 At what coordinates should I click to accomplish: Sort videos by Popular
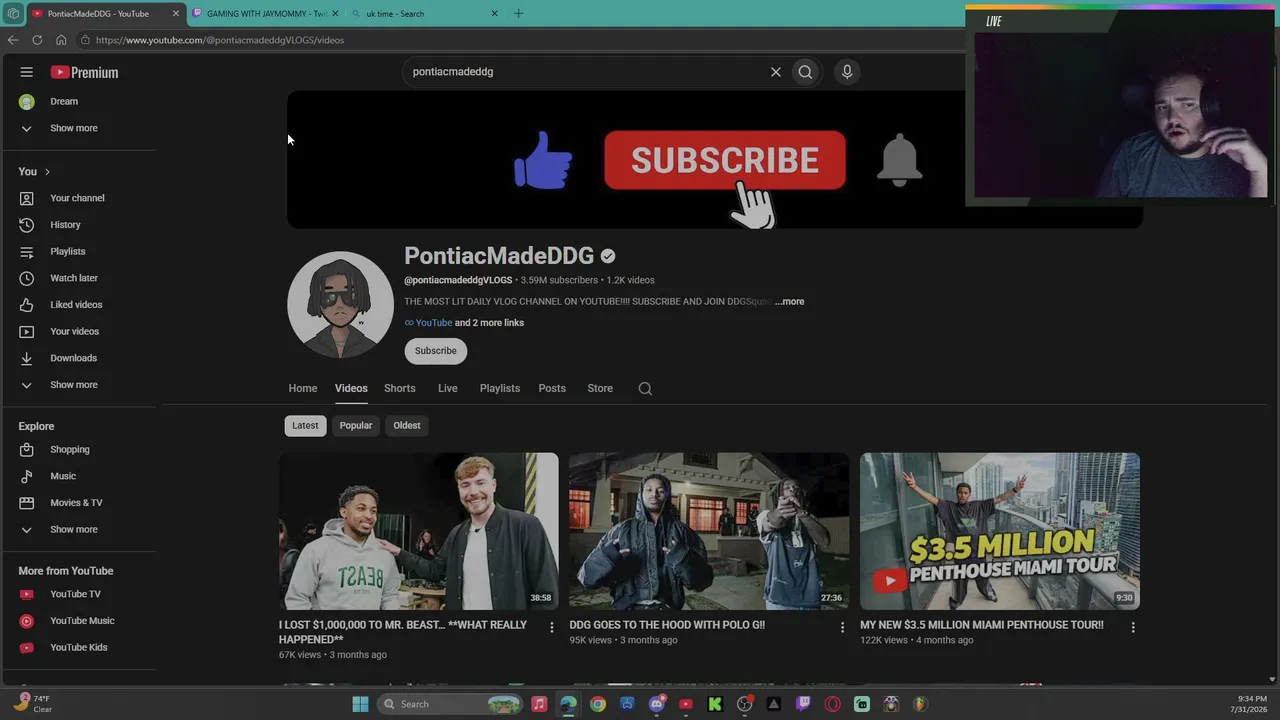point(356,426)
